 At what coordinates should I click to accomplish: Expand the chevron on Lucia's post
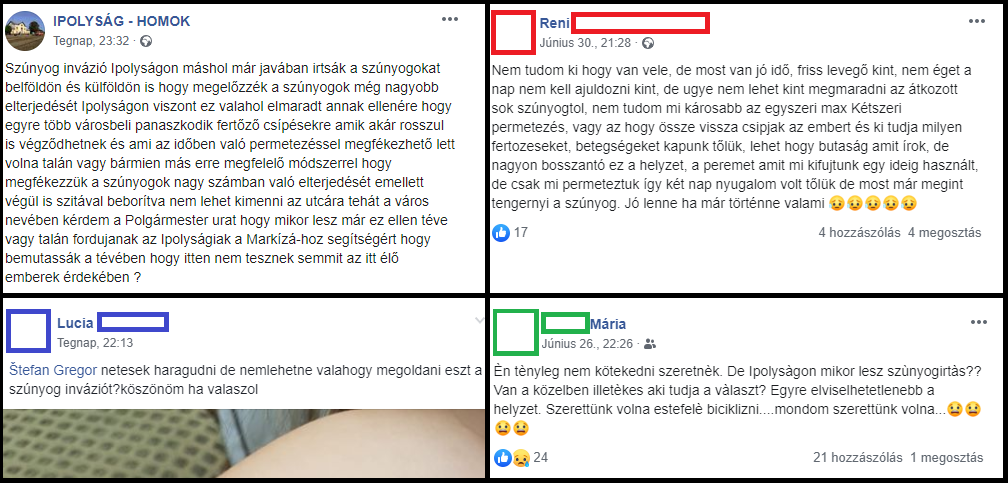pos(479,320)
